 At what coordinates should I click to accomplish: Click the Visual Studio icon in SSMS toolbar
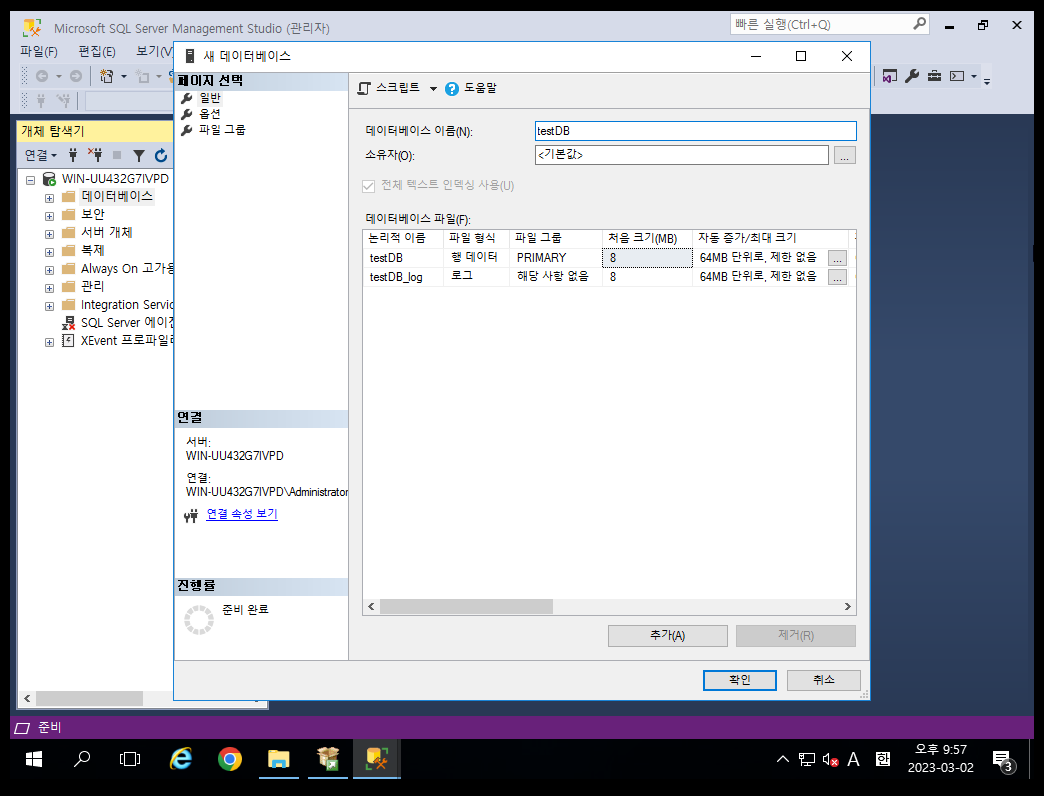[890, 77]
